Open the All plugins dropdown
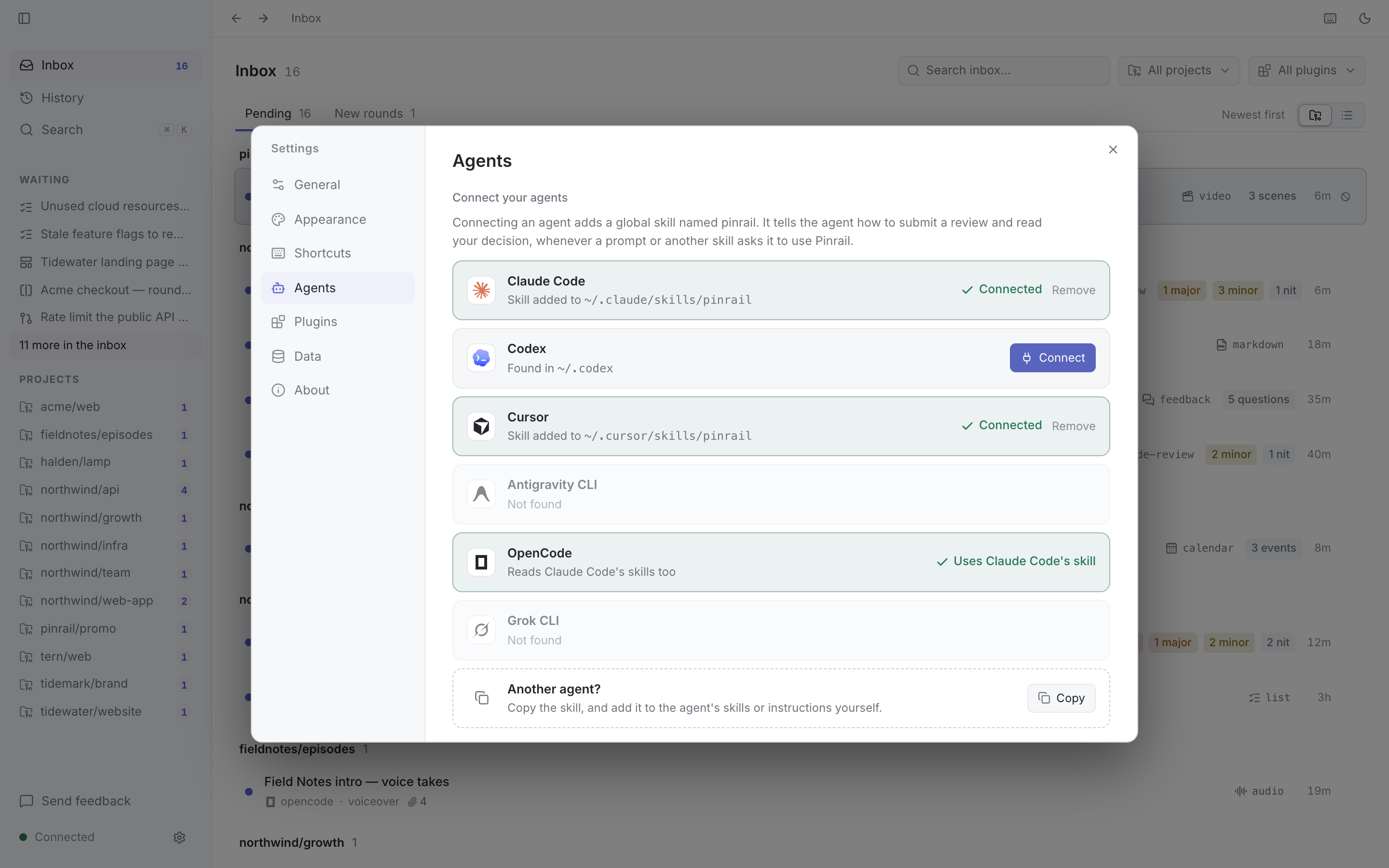This screenshot has width=1389, height=868. coord(1307,70)
